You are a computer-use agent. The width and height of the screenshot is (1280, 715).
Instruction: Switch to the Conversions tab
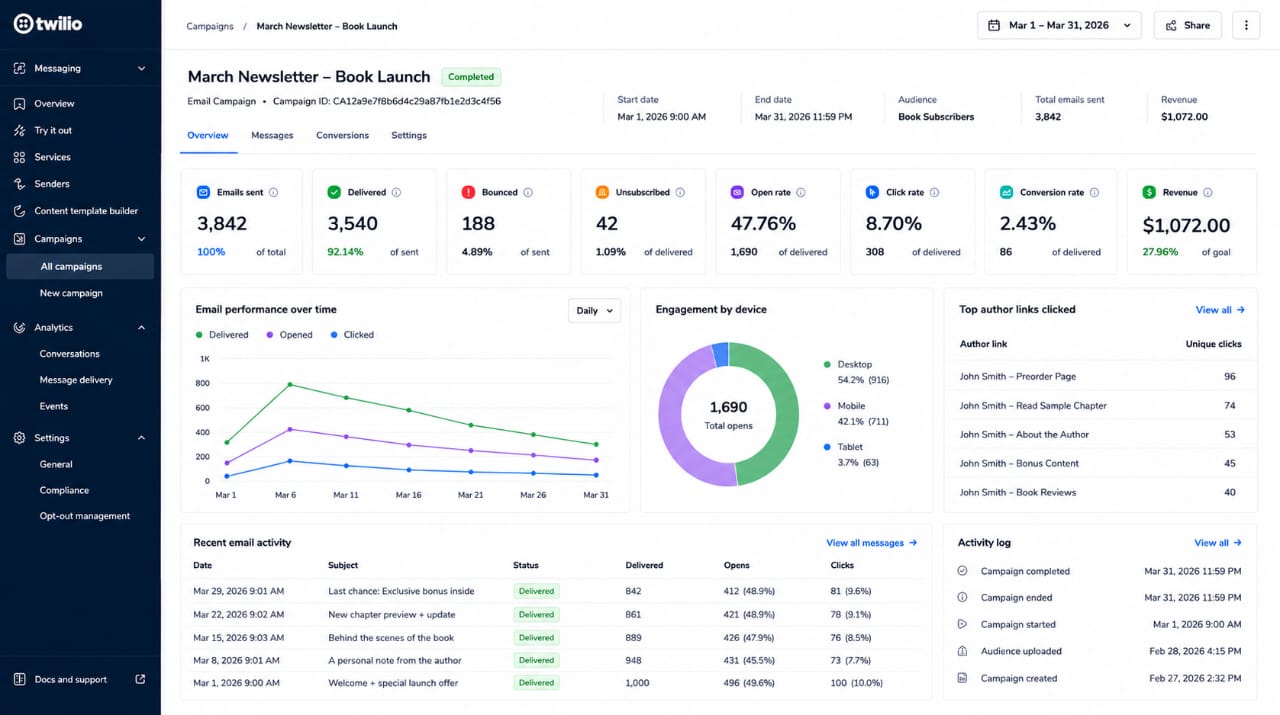(x=342, y=135)
